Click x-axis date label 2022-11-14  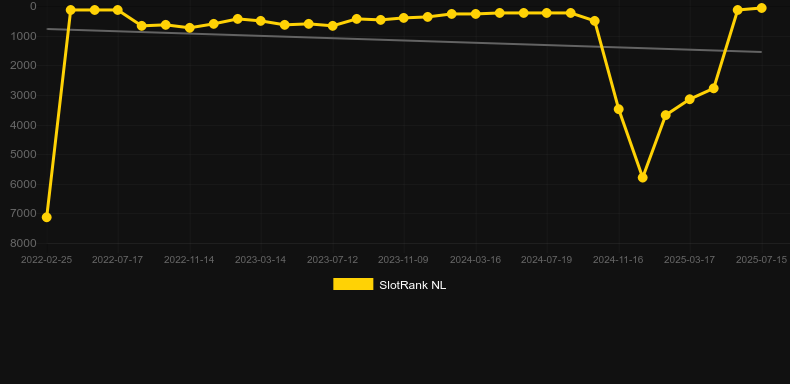(189, 260)
